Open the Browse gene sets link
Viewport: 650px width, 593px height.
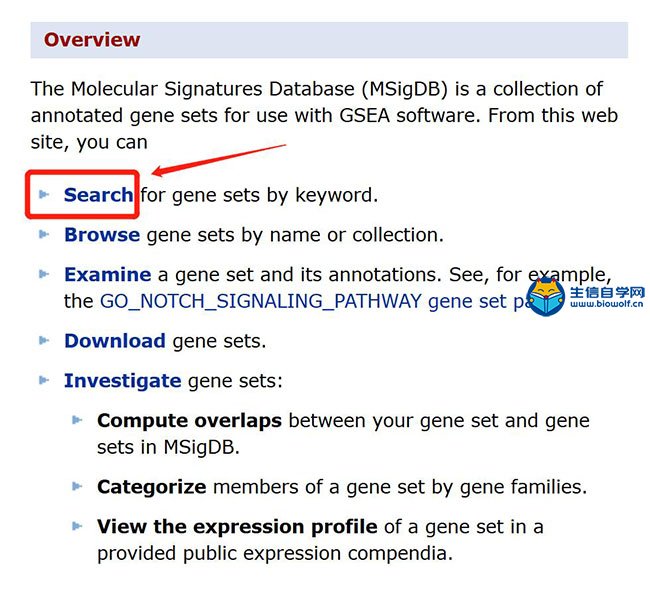click(102, 235)
